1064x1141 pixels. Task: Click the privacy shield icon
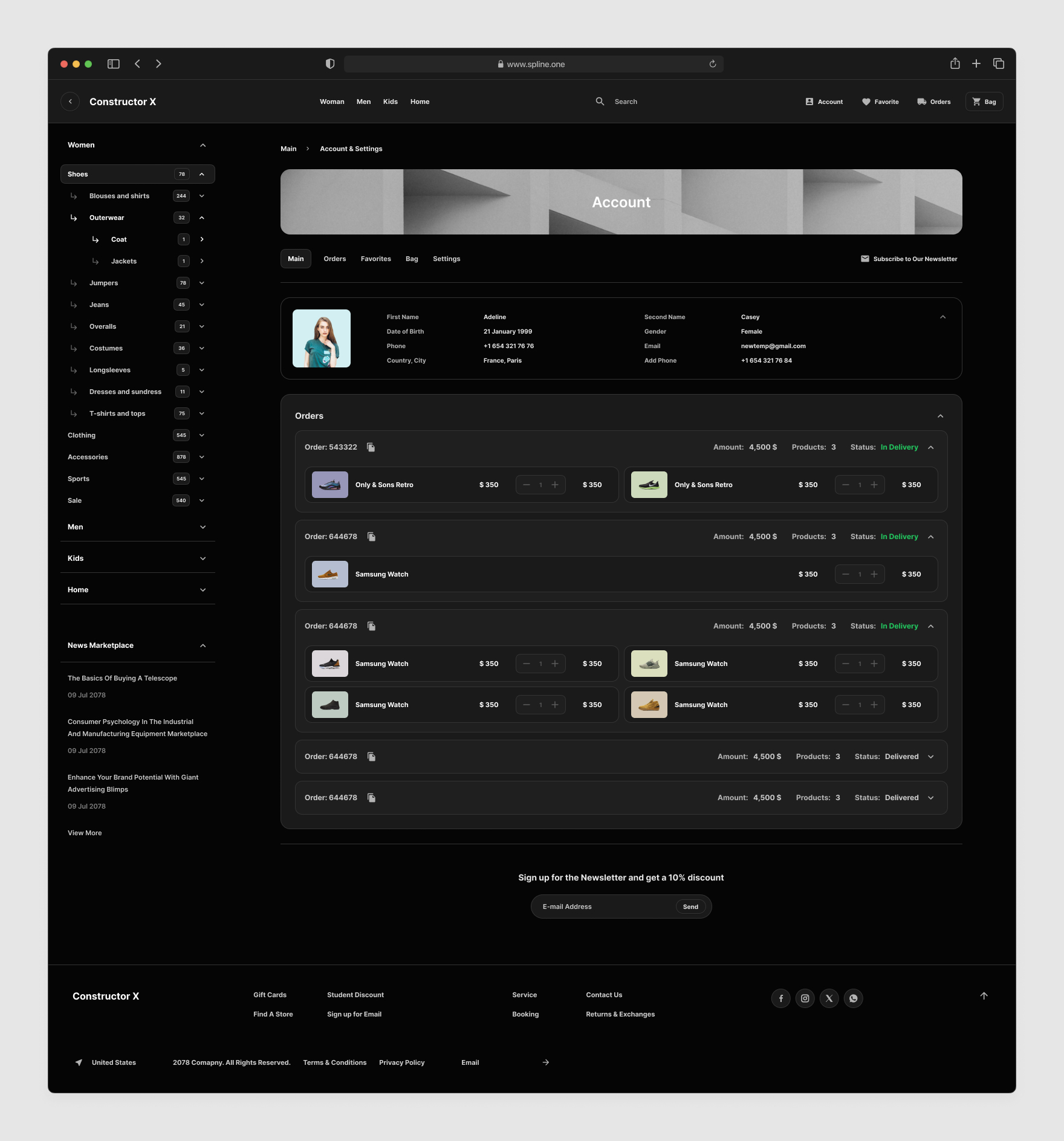point(330,64)
